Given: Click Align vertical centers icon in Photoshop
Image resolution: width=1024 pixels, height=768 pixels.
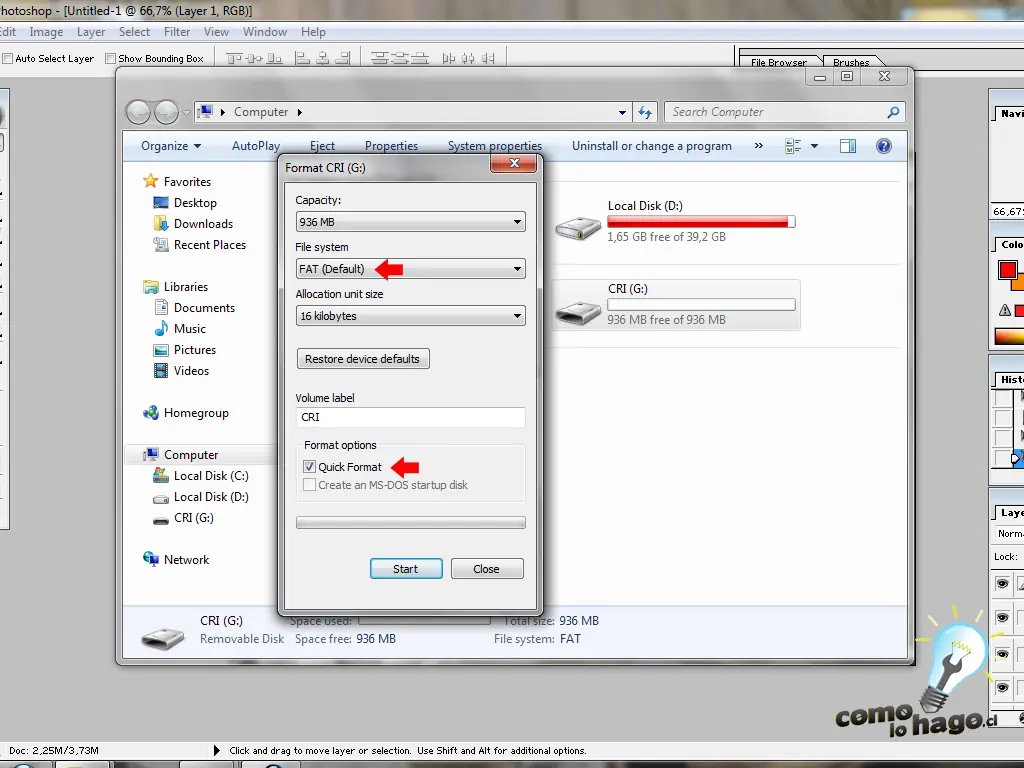Looking at the screenshot, I should (255, 59).
